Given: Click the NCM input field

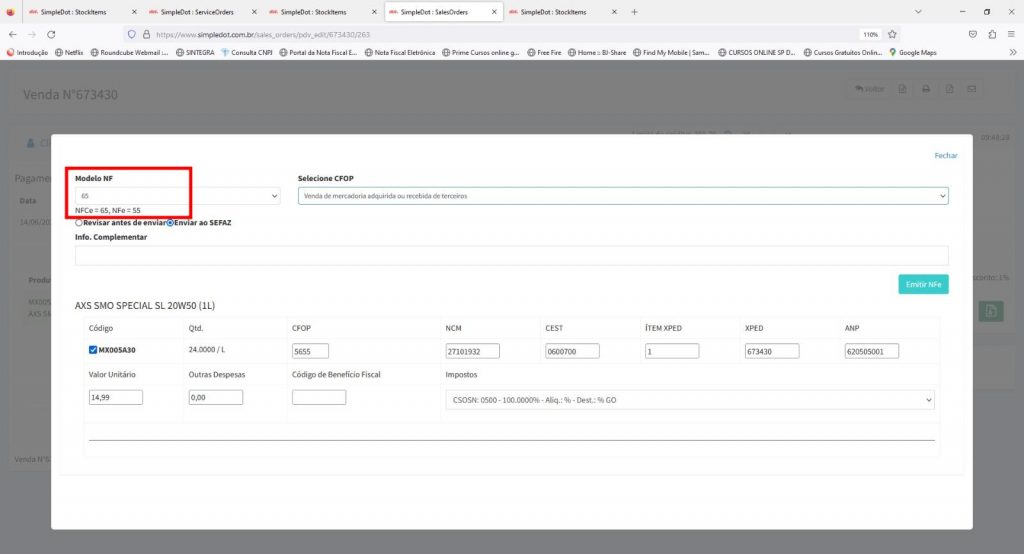Looking at the screenshot, I should (473, 351).
